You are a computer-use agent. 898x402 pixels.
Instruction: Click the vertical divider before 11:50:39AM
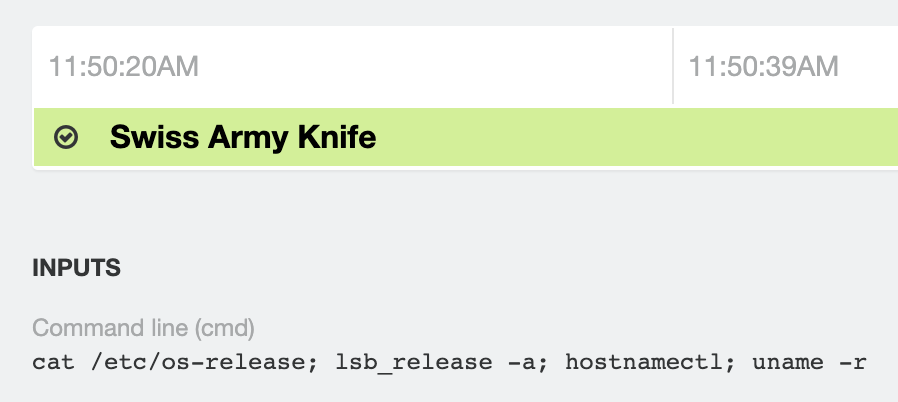[673, 66]
